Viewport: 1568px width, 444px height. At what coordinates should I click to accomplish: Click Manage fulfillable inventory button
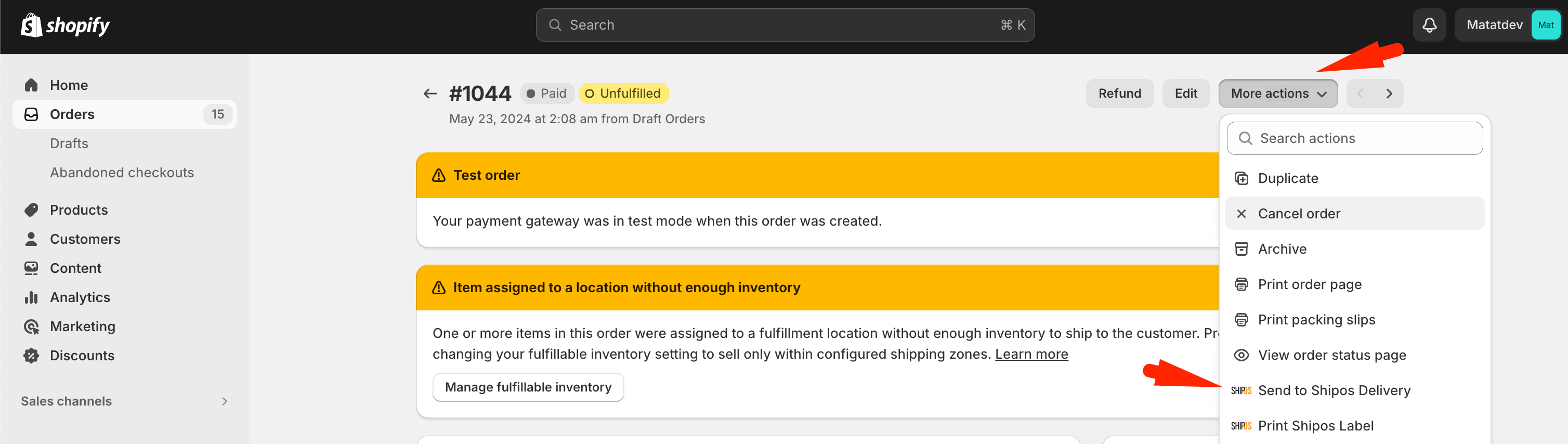[x=528, y=387]
